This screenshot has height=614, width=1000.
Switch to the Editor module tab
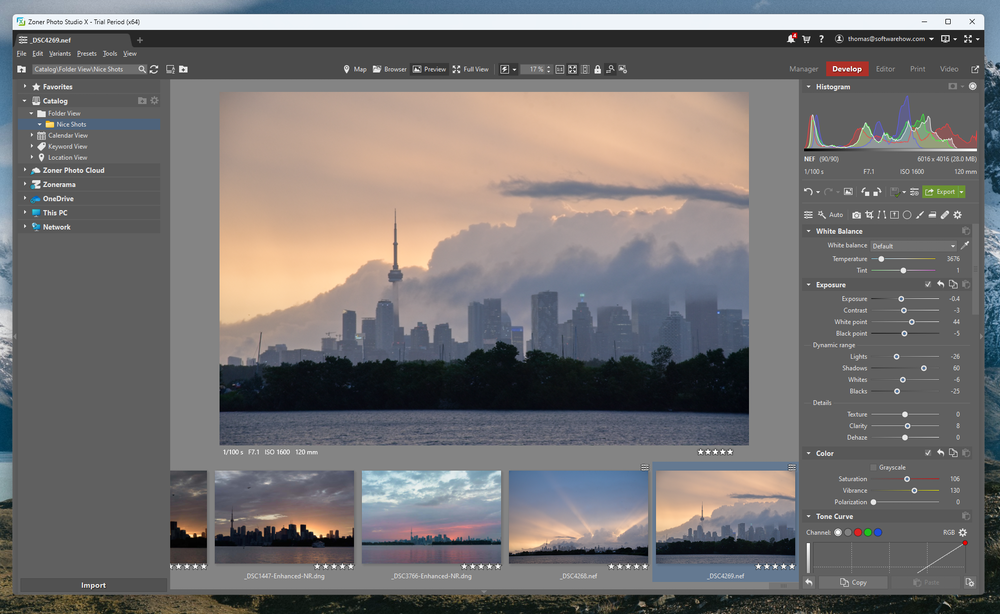pyautogui.click(x=885, y=69)
